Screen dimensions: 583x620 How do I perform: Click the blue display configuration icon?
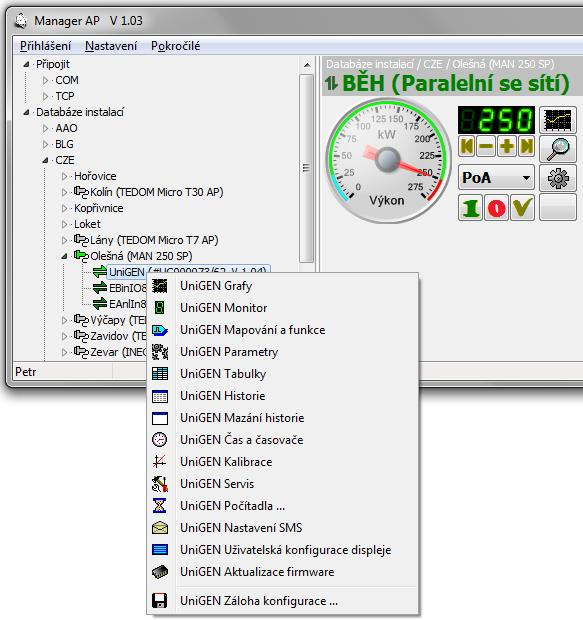(160, 550)
